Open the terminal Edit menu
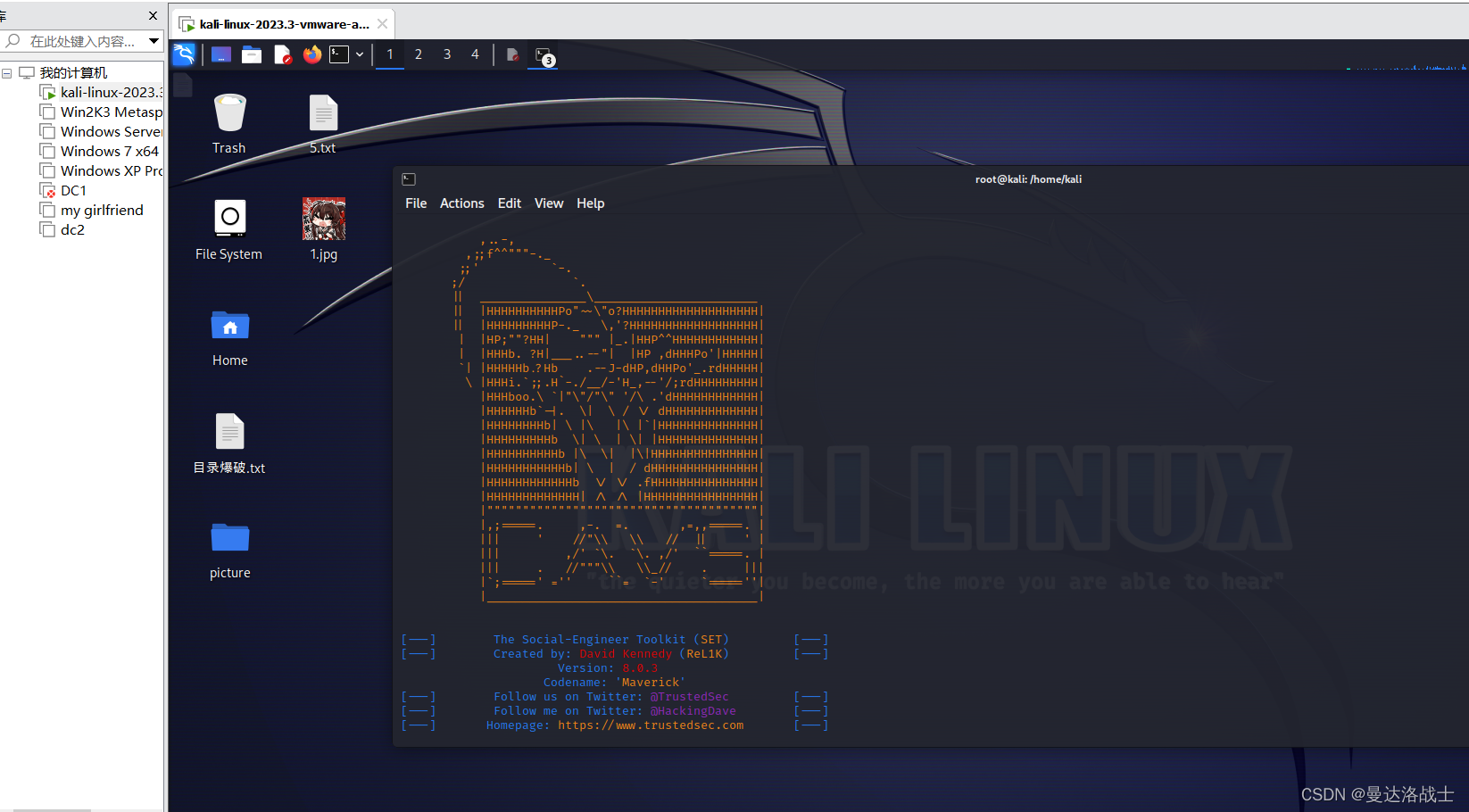The image size is (1469, 812). click(510, 203)
